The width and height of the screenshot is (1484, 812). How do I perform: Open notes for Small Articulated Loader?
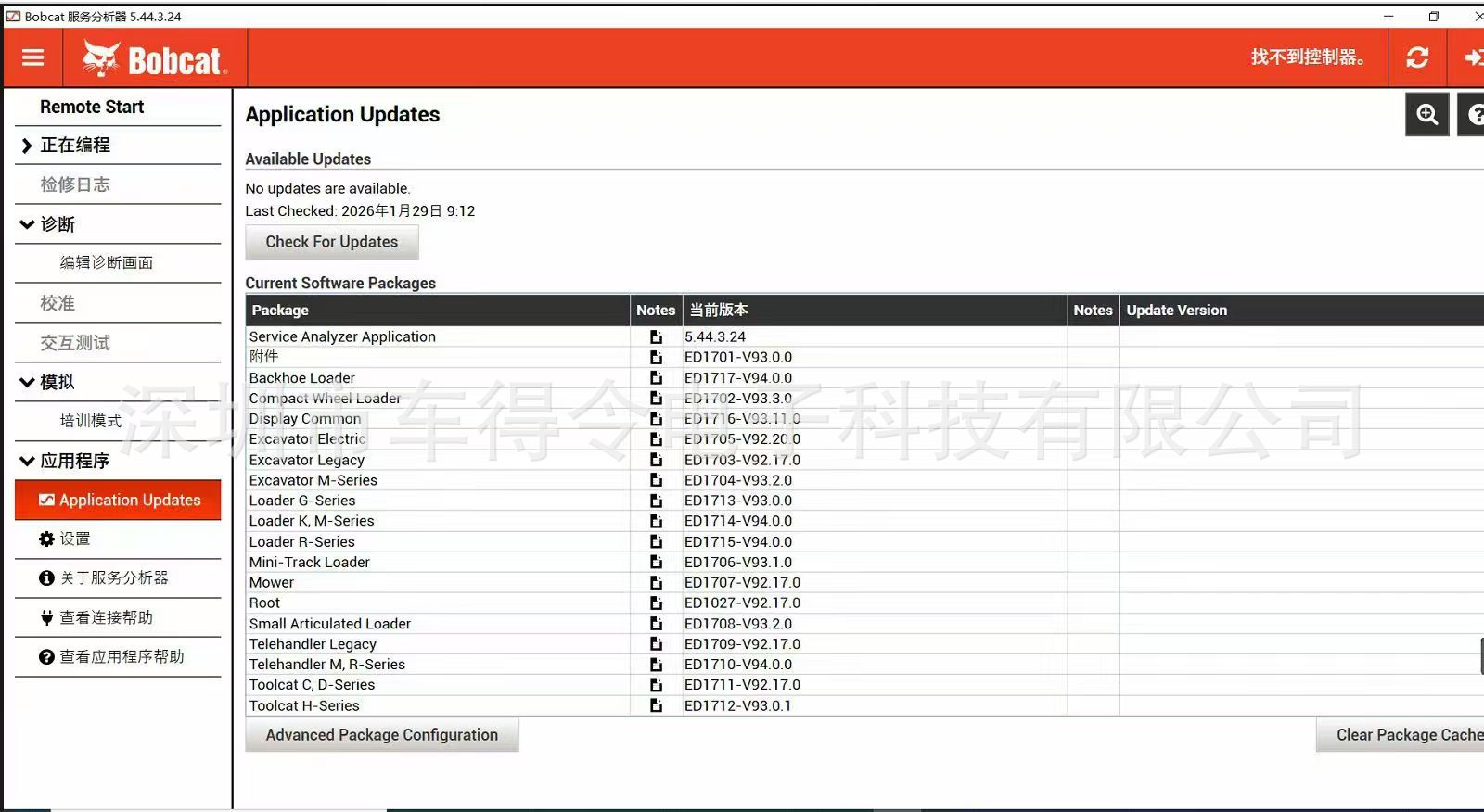[656, 623]
